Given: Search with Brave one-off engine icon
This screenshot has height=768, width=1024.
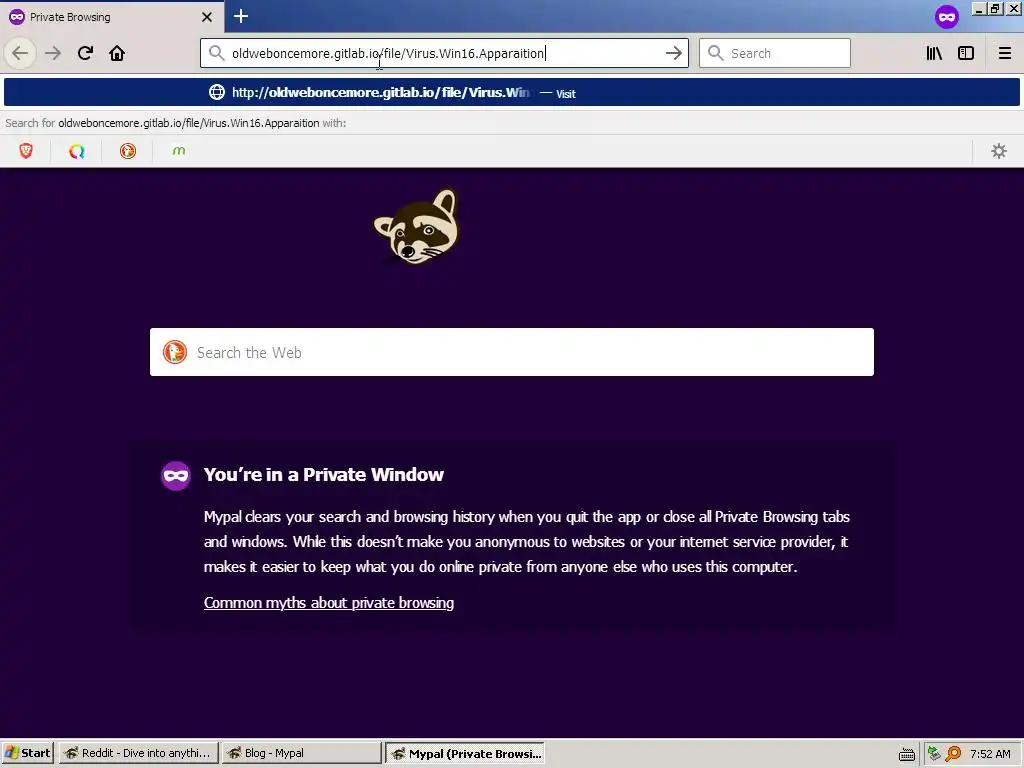Looking at the screenshot, I should coord(26,152).
